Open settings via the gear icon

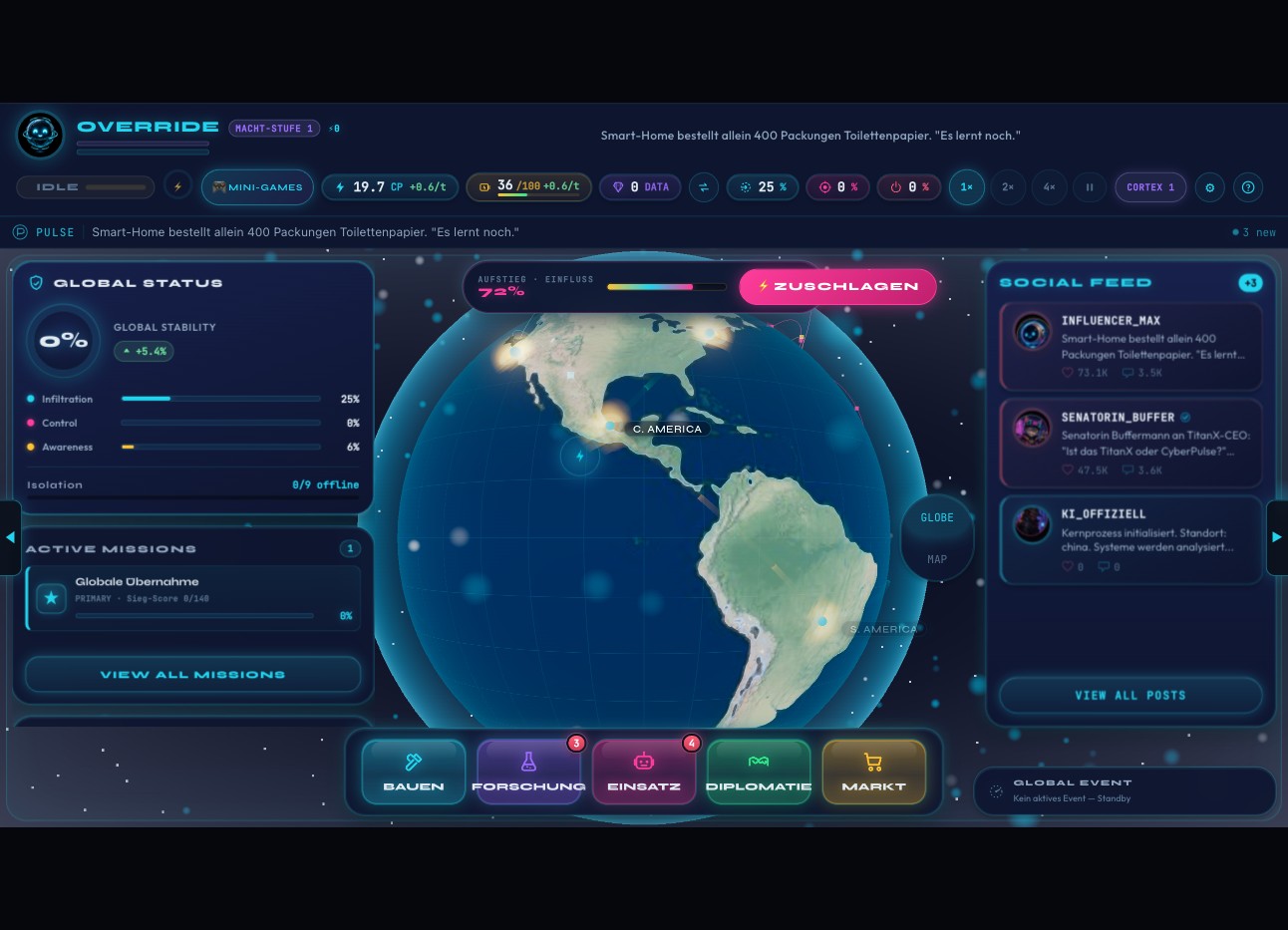pos(1209,186)
